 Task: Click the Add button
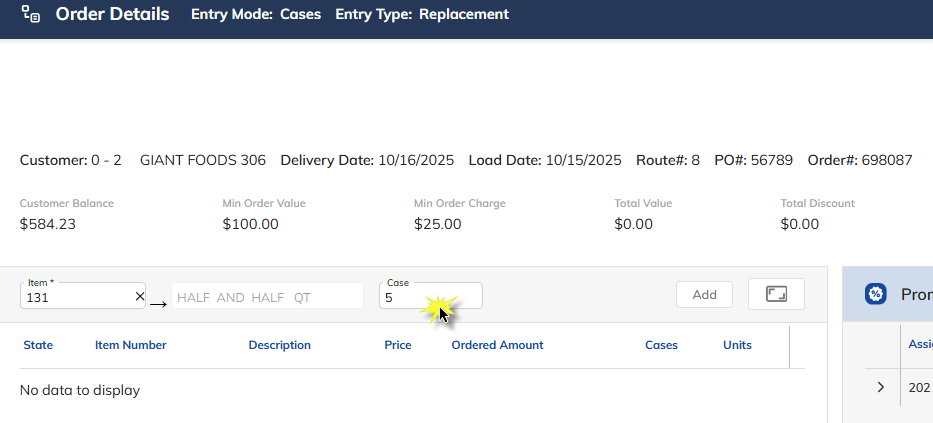[x=704, y=294]
